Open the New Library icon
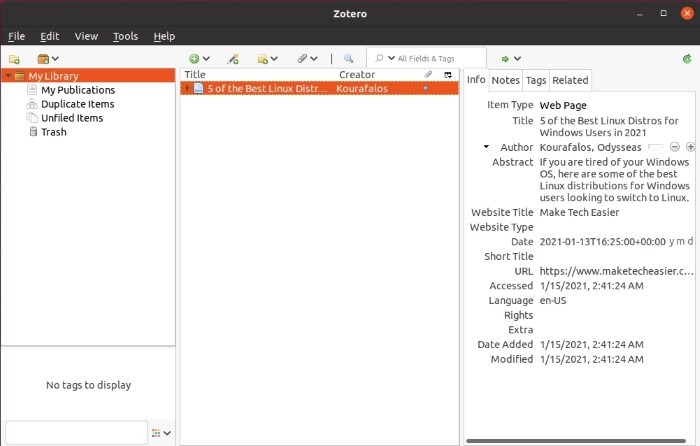Viewport: 700px width, 446px height. click(x=43, y=59)
